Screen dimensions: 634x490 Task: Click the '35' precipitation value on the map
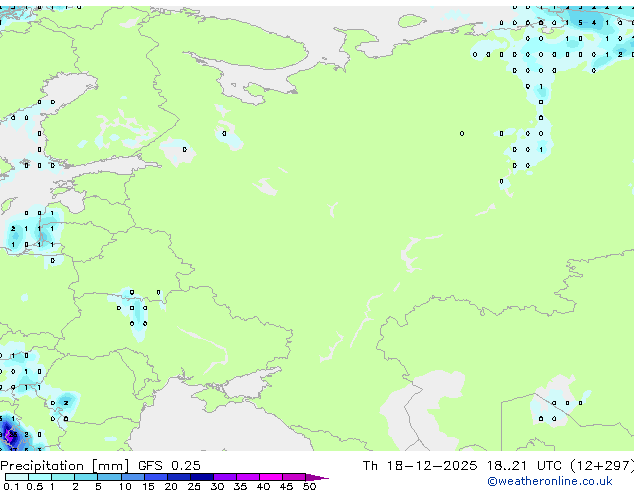13,435
